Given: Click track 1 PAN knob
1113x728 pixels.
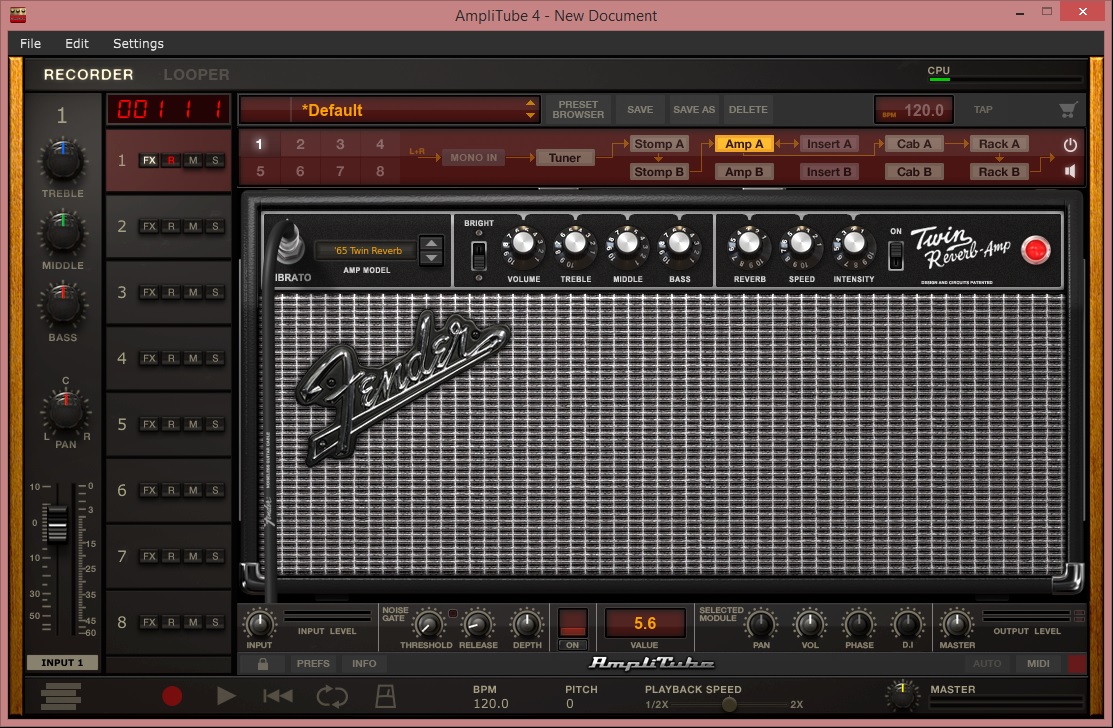Looking at the screenshot, I should pyautogui.click(x=65, y=411).
